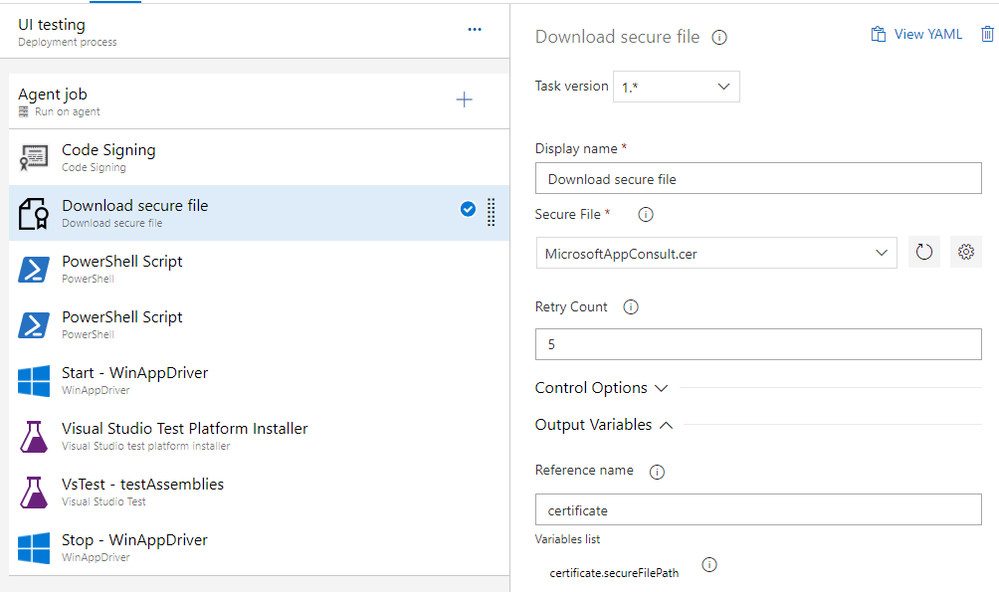
Task: Select the VsTest - testAssemblies task
Action: [x=142, y=491]
